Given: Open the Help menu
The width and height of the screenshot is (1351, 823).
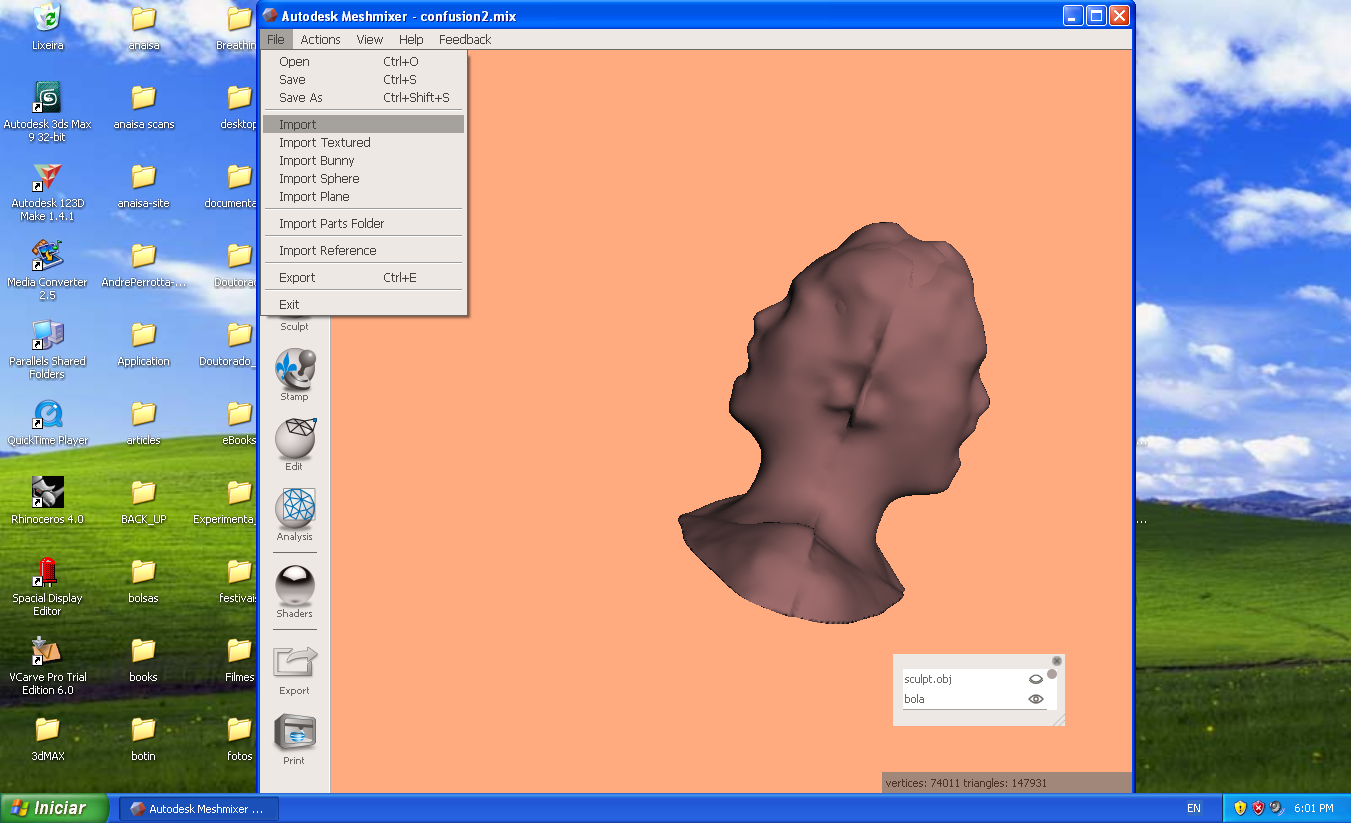Looking at the screenshot, I should click(x=411, y=40).
